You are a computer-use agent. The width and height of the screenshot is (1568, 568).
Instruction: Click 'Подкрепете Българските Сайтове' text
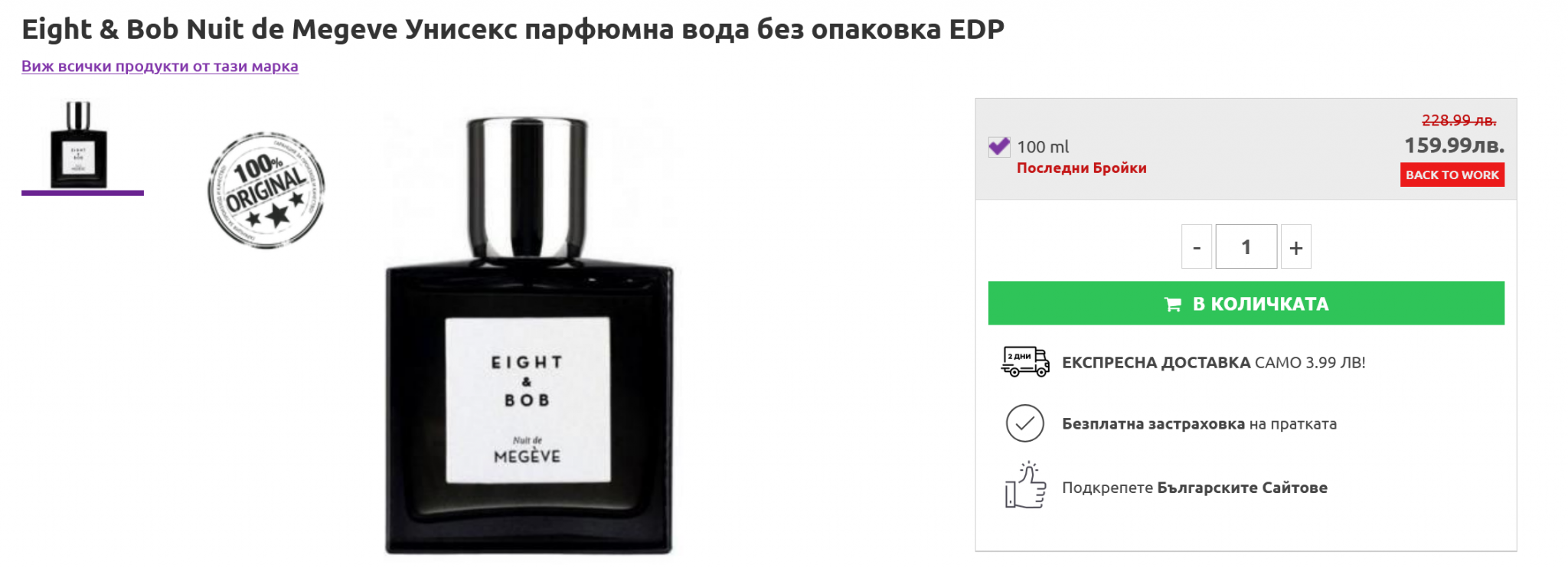(x=1194, y=488)
